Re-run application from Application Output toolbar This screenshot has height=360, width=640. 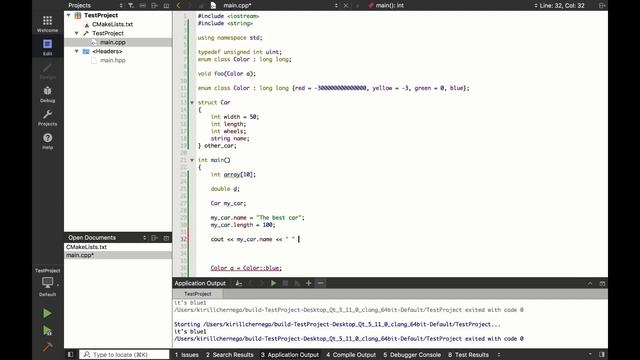[x=273, y=283]
